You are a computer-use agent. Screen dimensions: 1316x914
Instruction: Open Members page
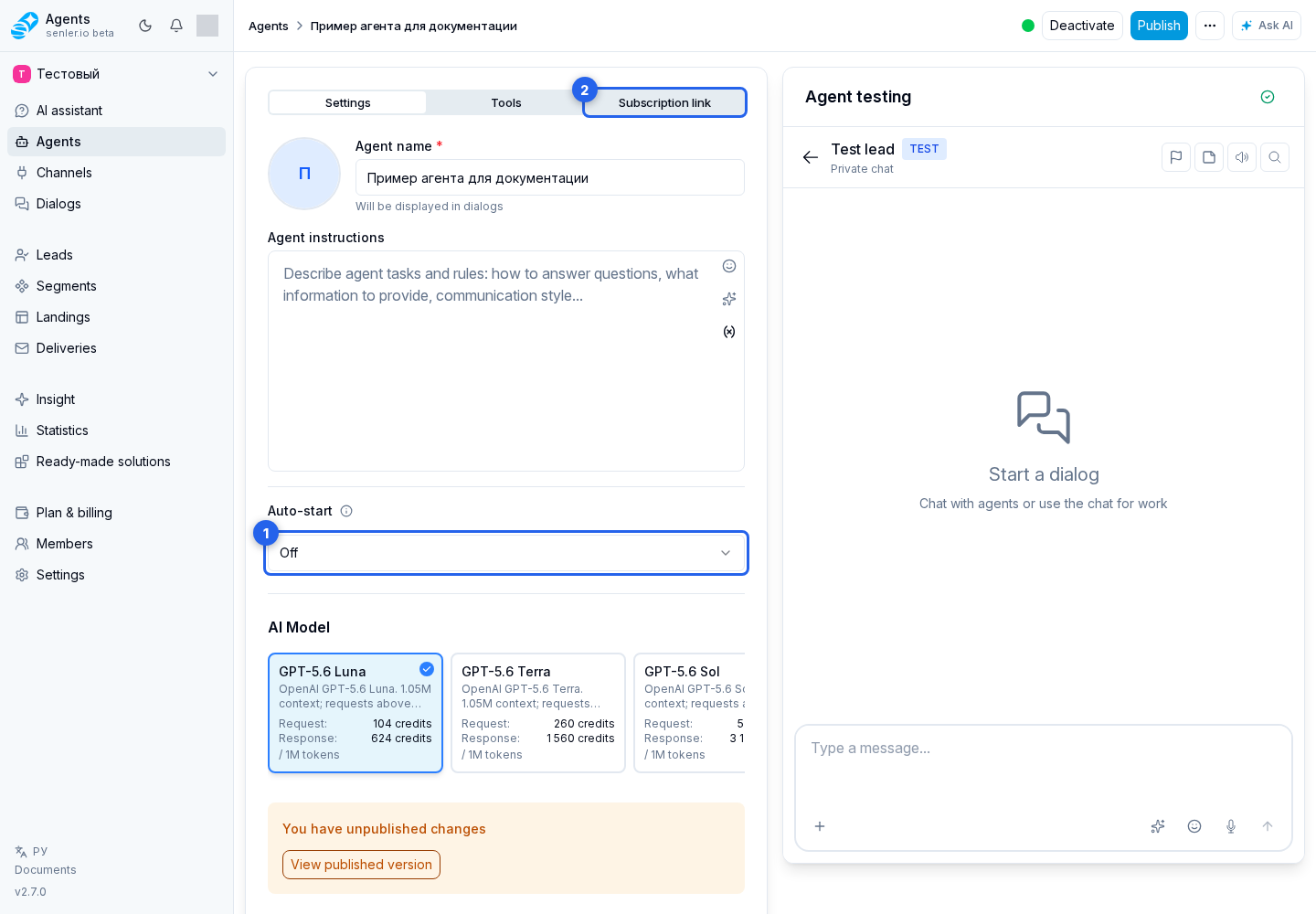click(x=116, y=544)
